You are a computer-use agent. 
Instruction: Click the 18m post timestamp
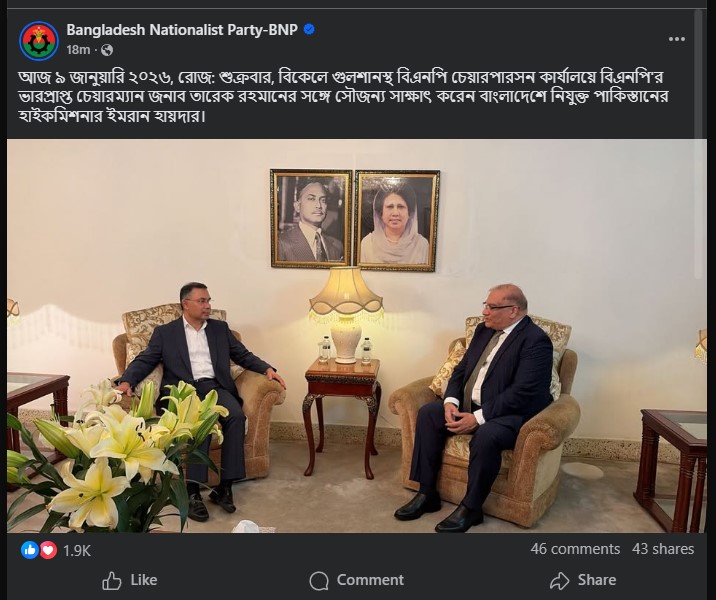click(x=78, y=50)
